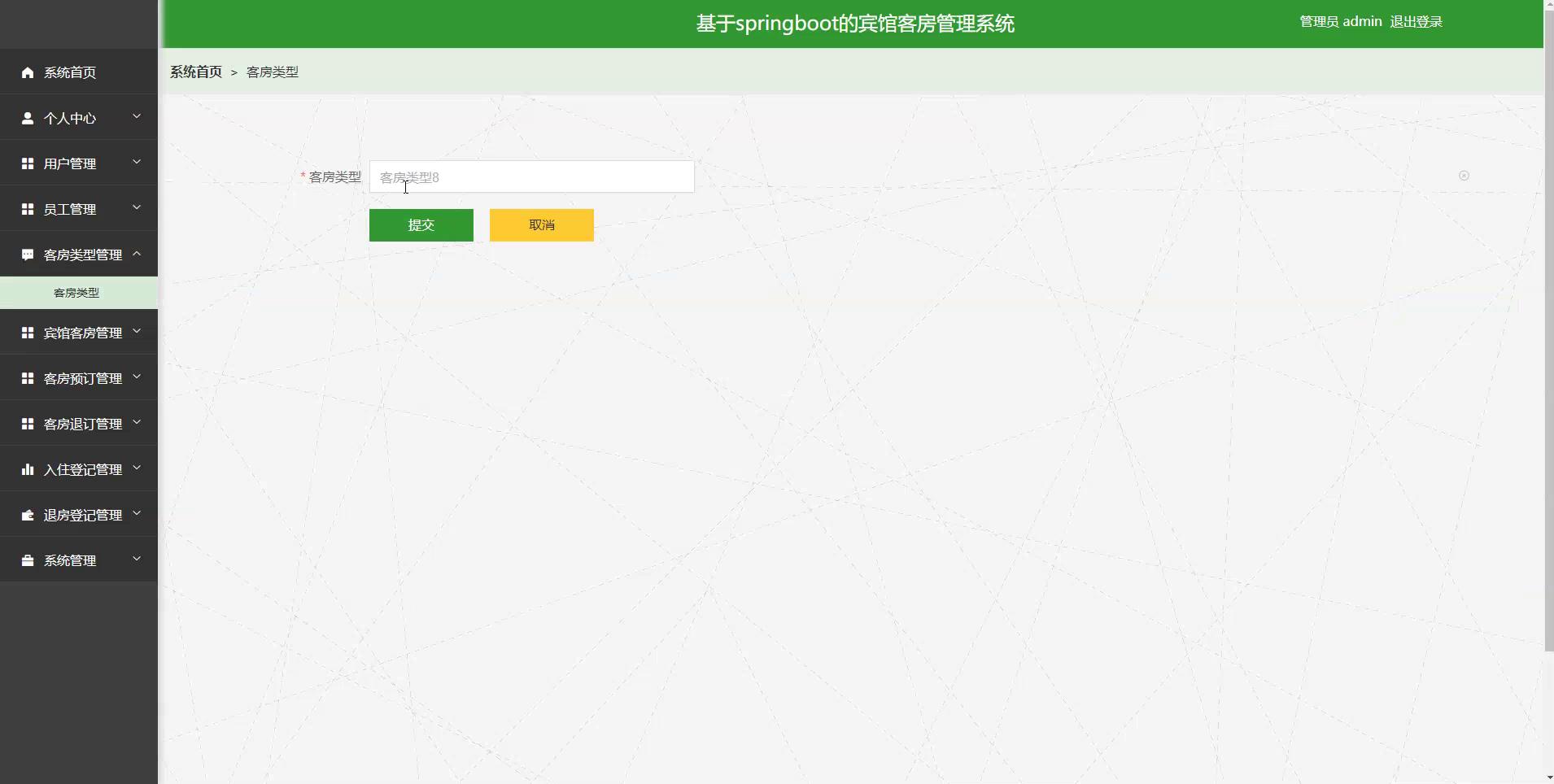Viewport: 1554px width, 784px height.
Task: Expand the 宾馆客房管理 chevron
Action: (x=137, y=331)
